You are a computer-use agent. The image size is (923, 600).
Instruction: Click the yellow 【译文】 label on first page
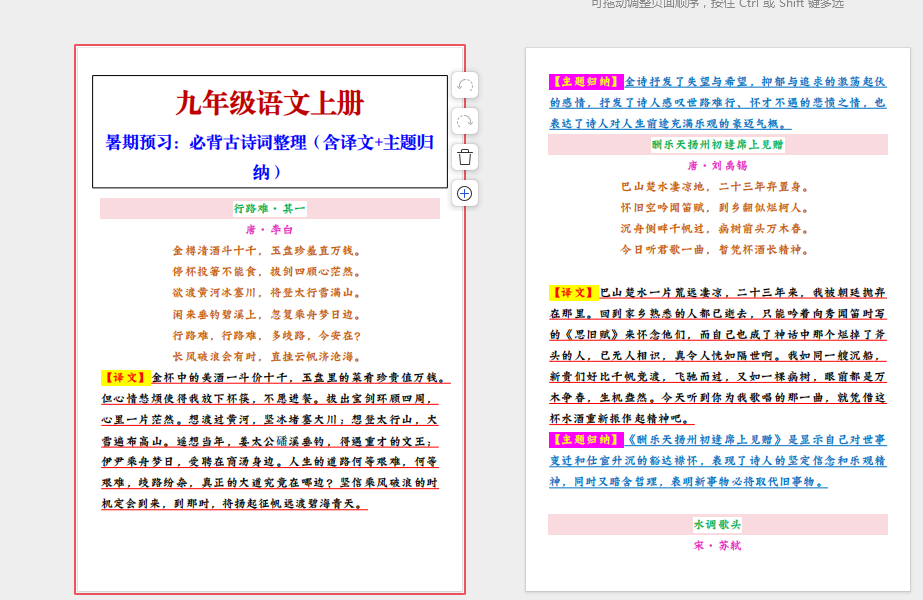[125, 378]
